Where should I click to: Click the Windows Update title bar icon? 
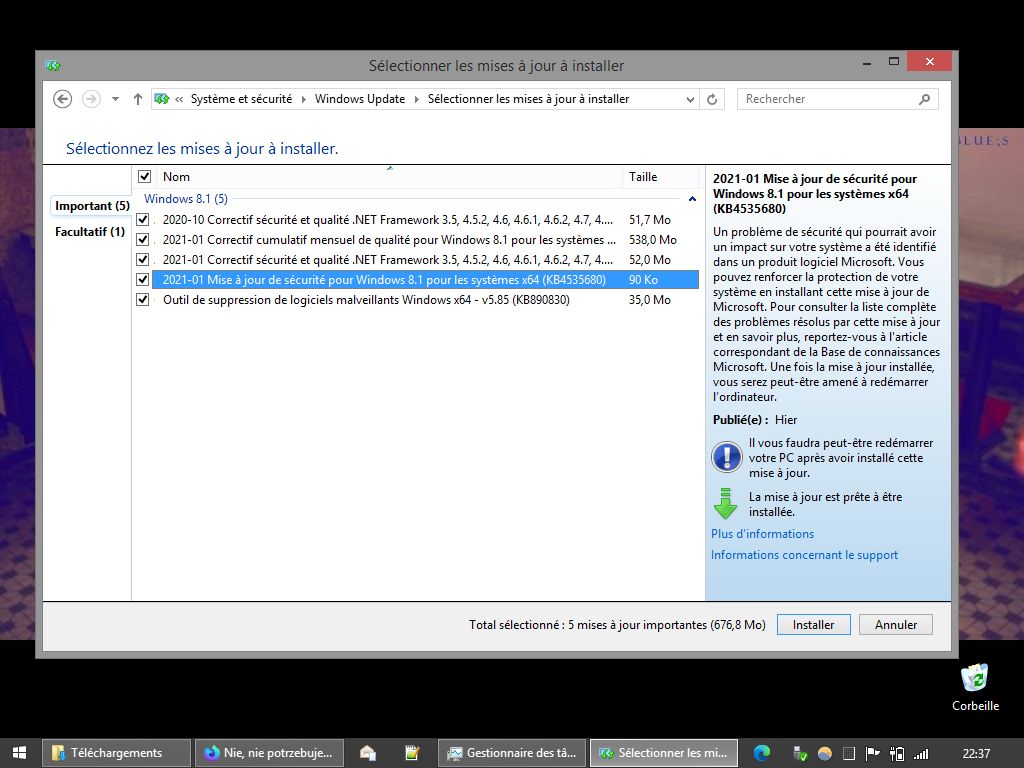click(x=53, y=65)
